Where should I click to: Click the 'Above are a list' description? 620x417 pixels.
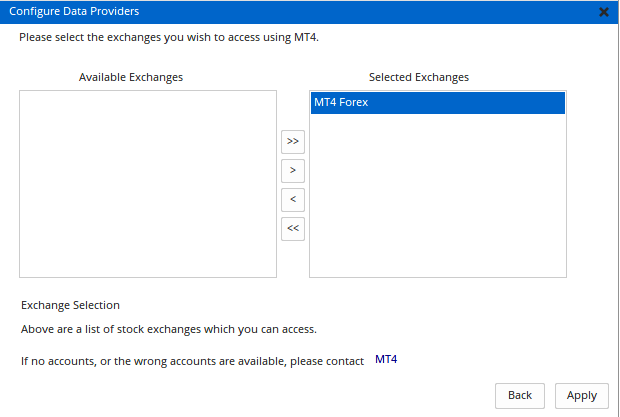[x=169, y=329]
